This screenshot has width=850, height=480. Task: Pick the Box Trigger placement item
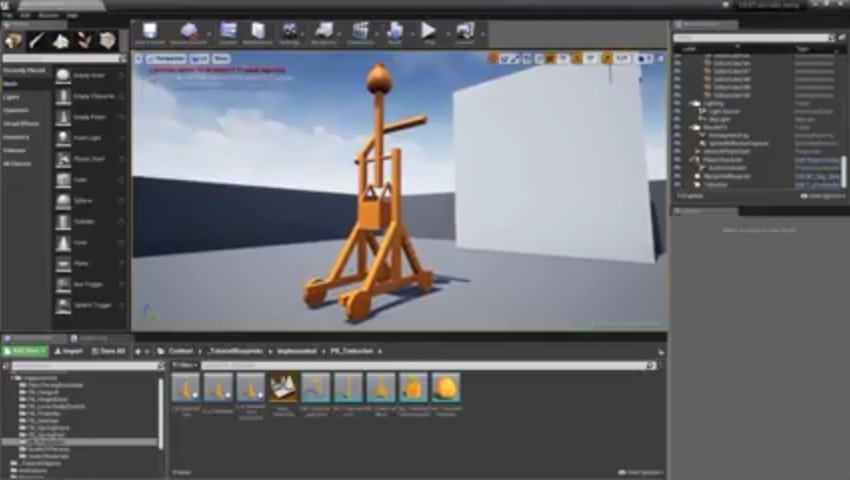click(x=89, y=284)
